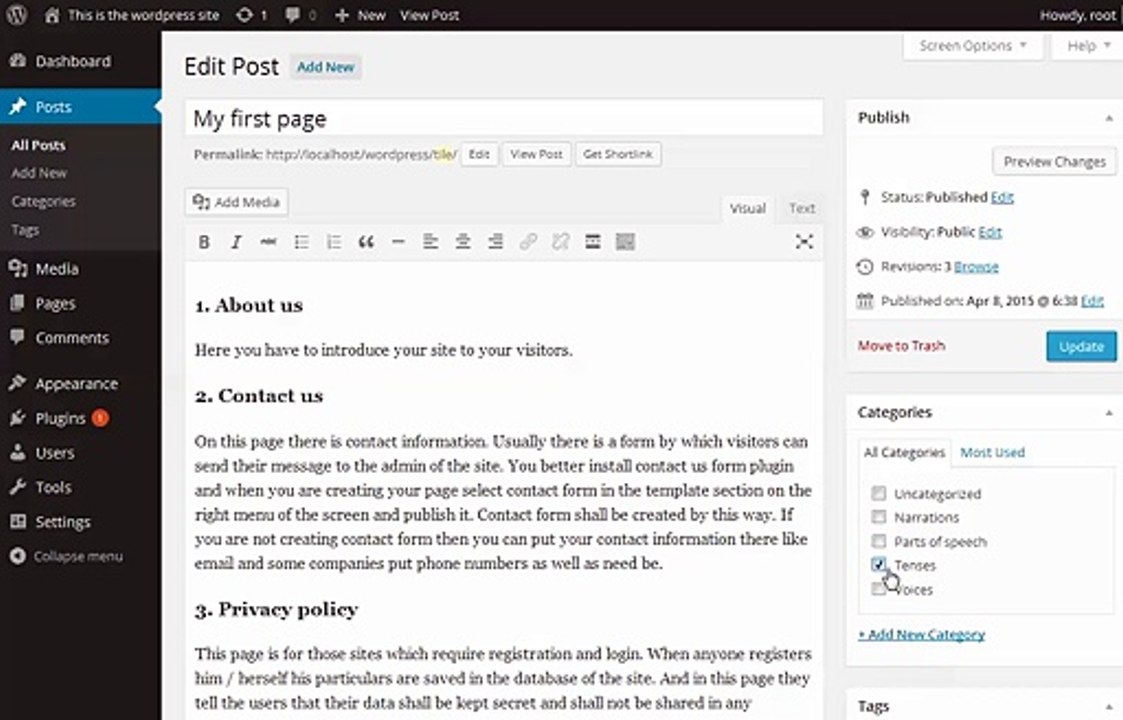The image size is (1123, 720).
Task: Collapse the Categories panel
Action: (x=1109, y=413)
